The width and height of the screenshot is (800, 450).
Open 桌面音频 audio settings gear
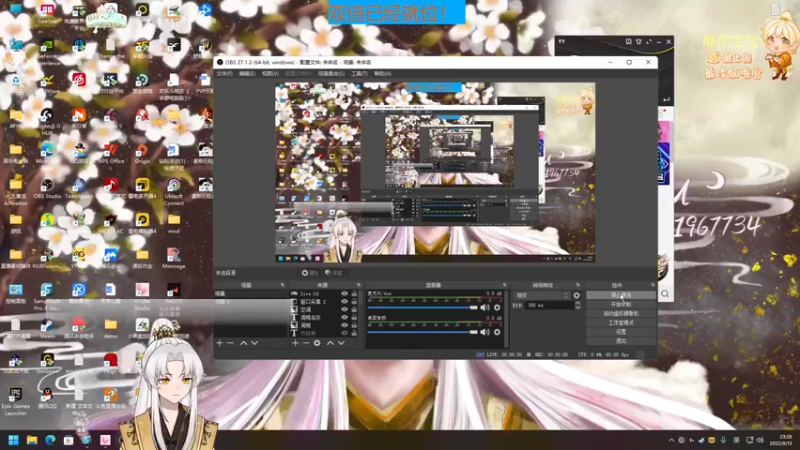tap(497, 332)
